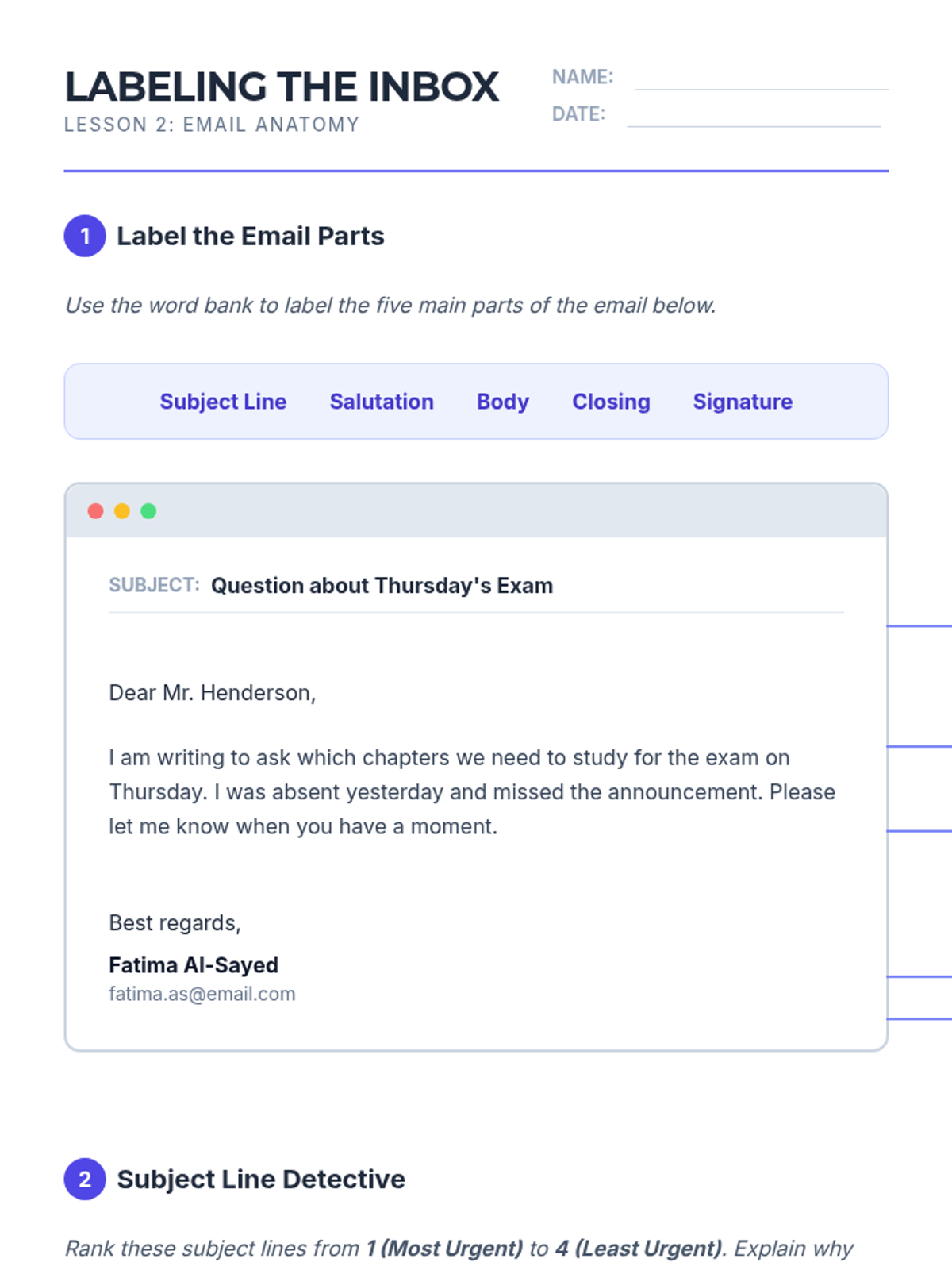This screenshot has height=1270, width=952.
Task: Select the Signature word bank term
Action: (x=743, y=402)
